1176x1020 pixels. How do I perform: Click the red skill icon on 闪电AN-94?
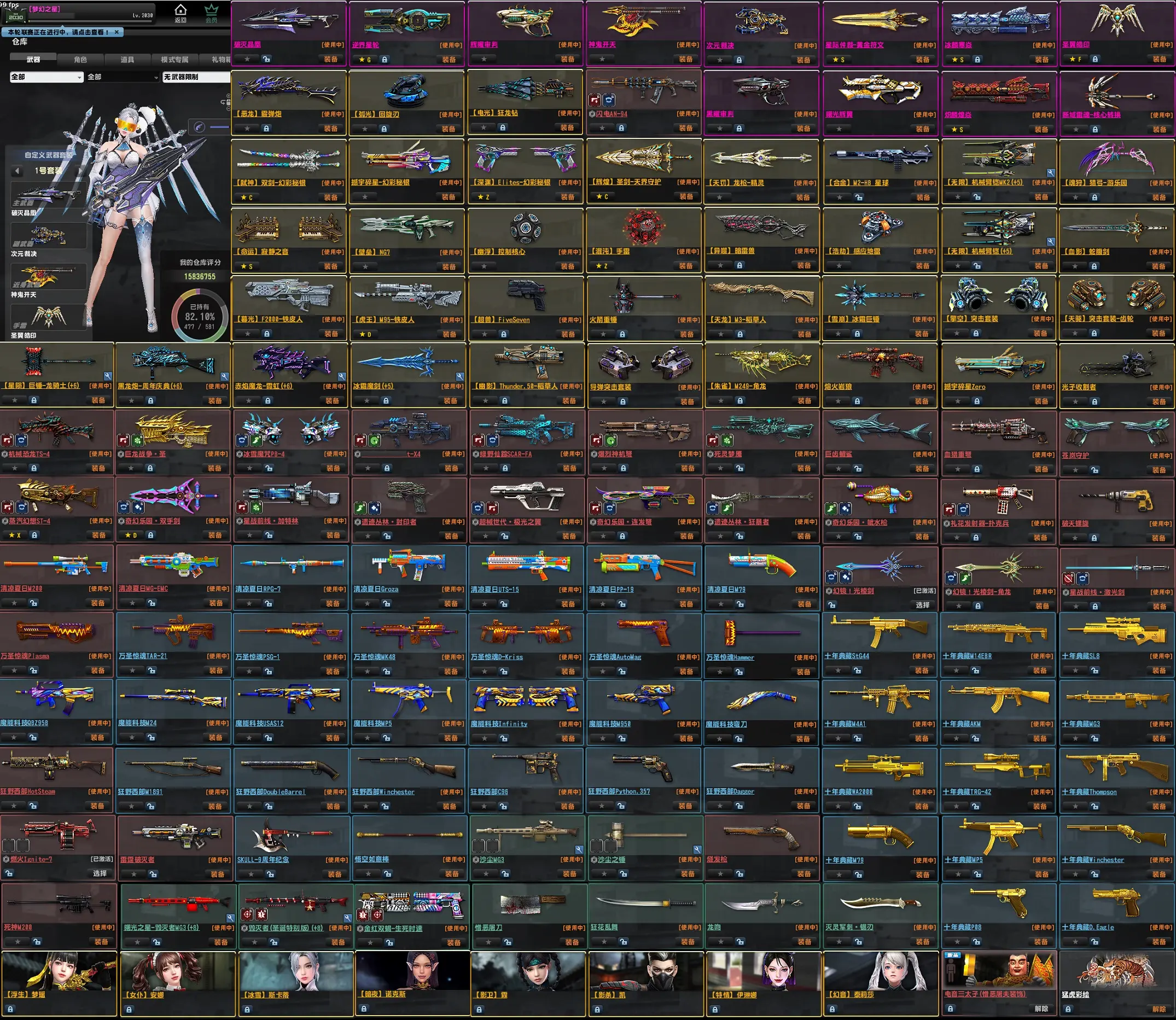pos(595,100)
